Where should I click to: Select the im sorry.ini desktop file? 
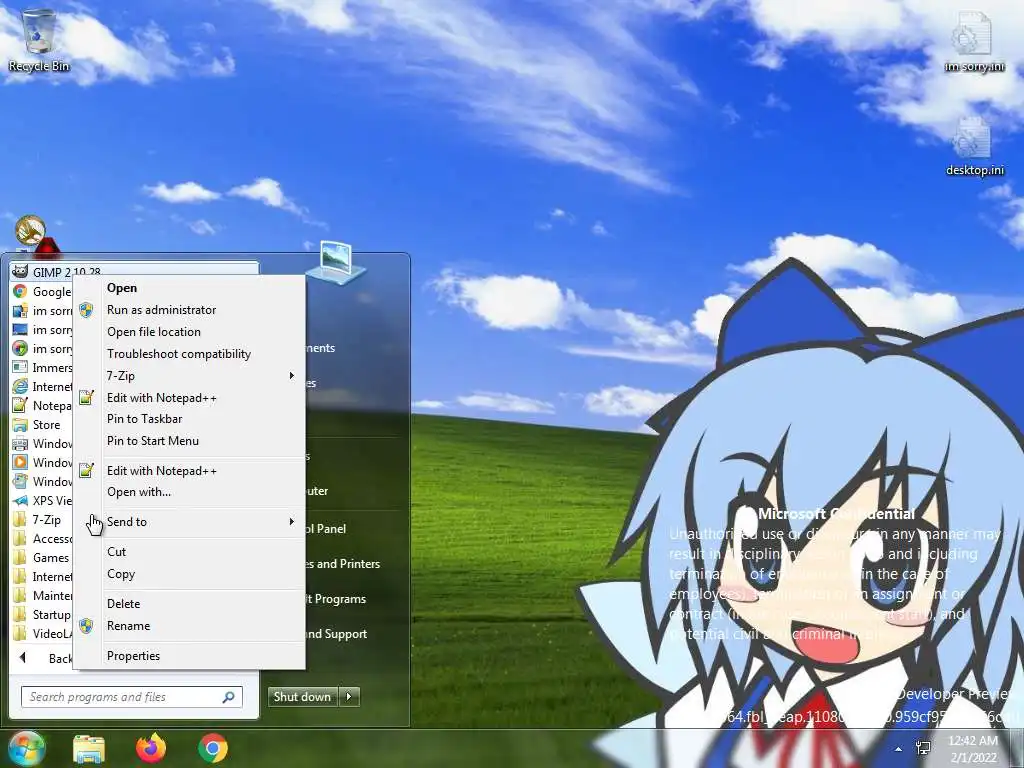974,42
